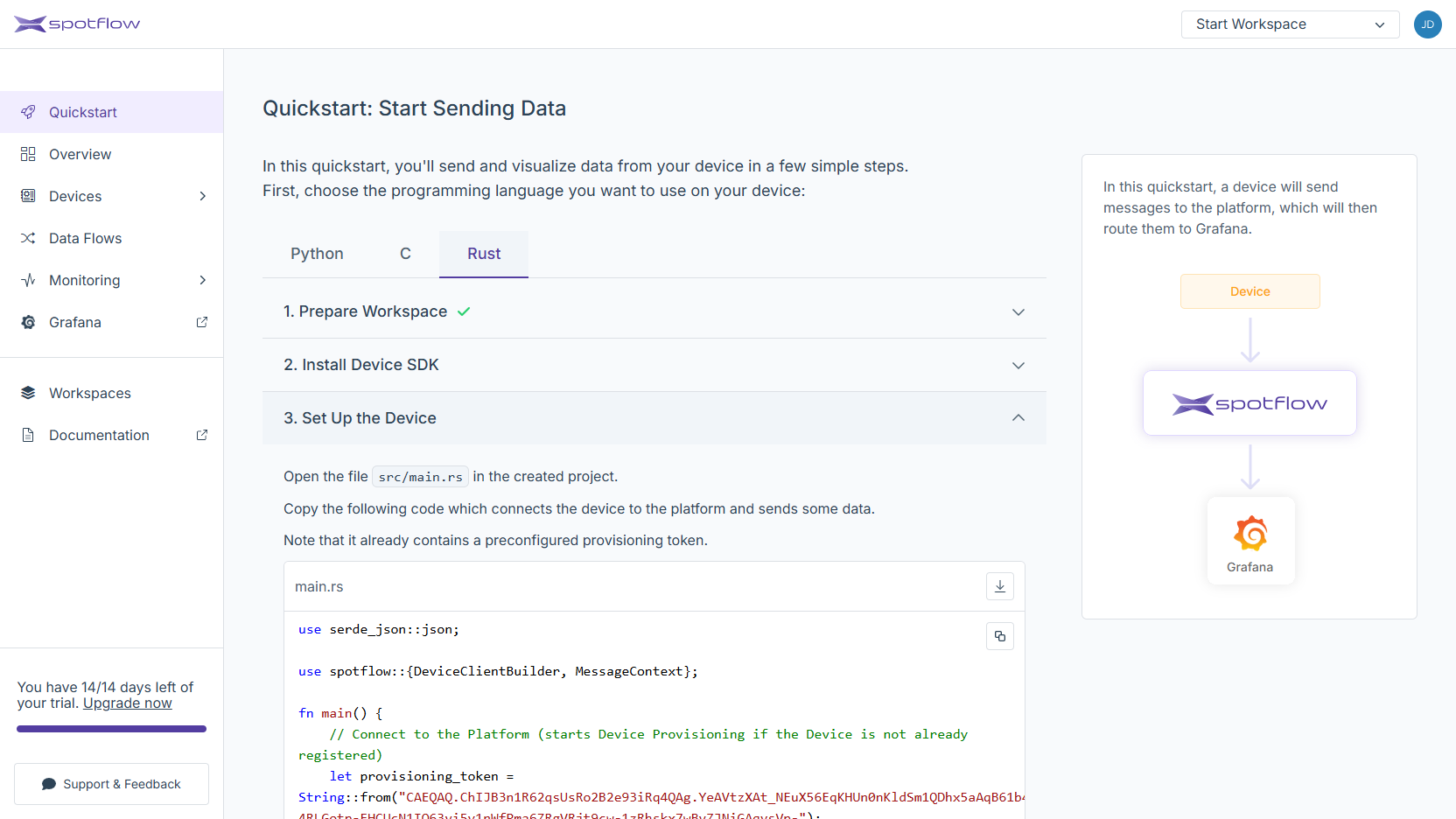This screenshot has height=819, width=1456.
Task: Click the Grafana sidebar icon
Action: (x=28, y=322)
